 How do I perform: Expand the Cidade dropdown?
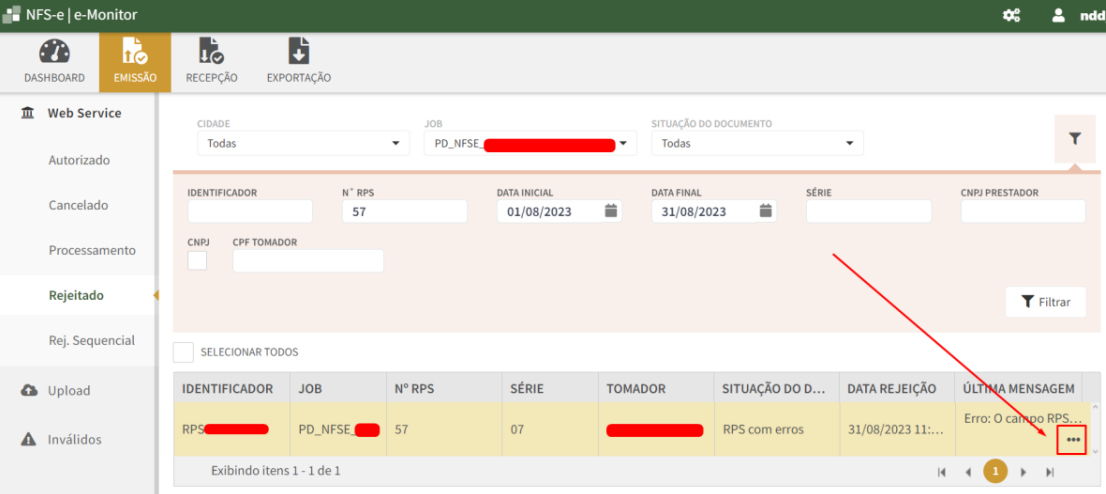coord(303,143)
